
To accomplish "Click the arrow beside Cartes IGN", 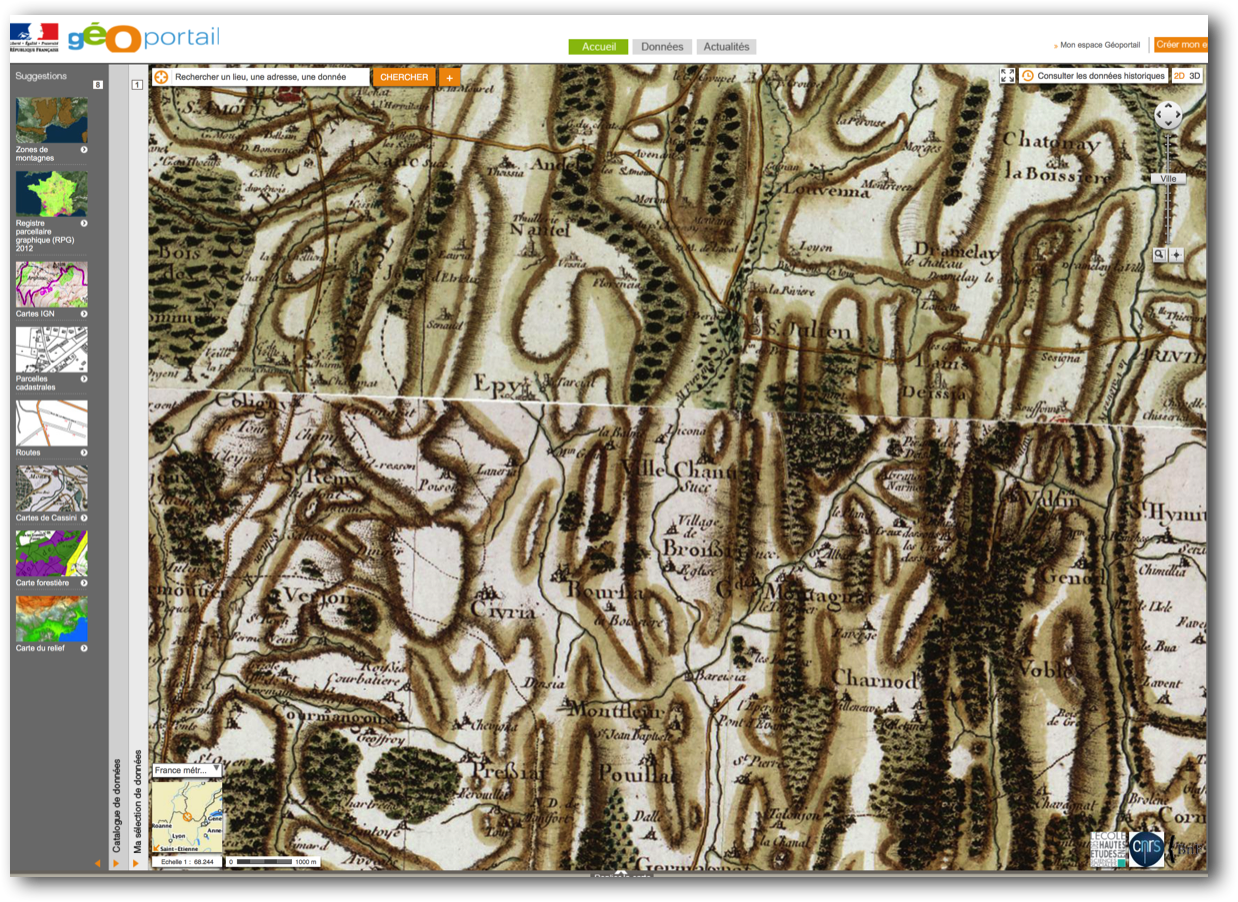I will point(83,314).
